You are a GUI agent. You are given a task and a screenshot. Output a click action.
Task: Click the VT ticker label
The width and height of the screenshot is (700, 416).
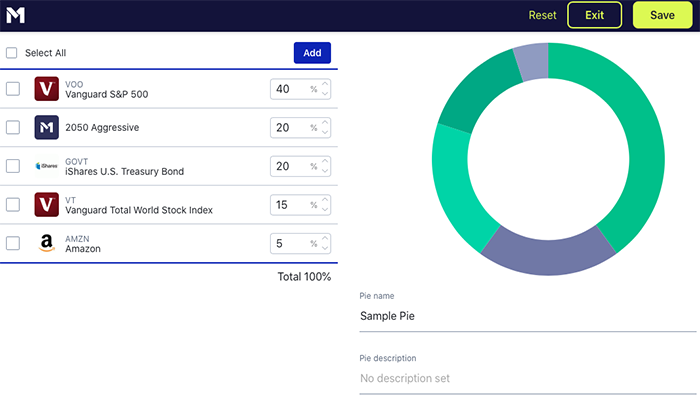(71, 200)
